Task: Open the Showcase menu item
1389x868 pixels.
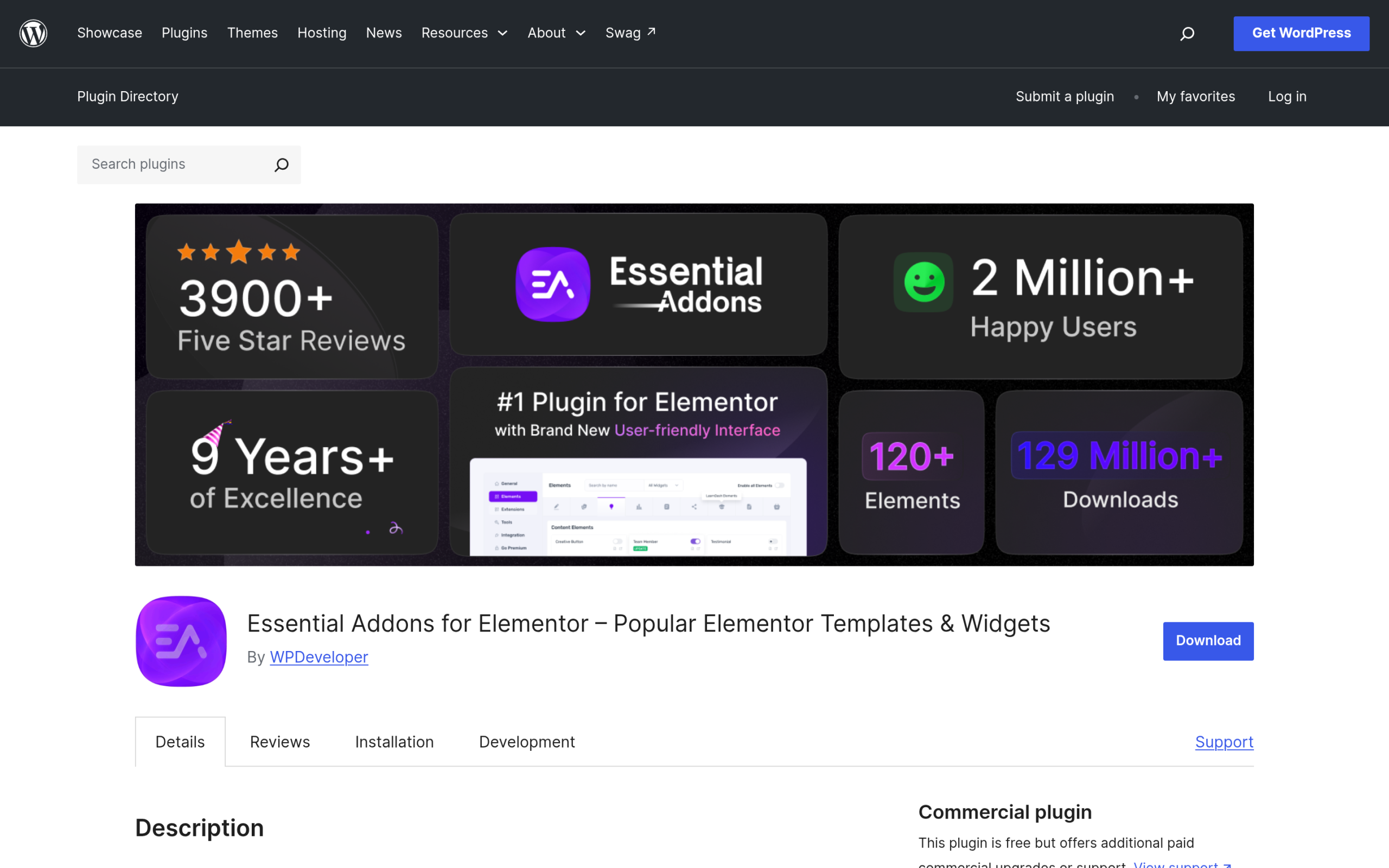Action: coord(110,33)
